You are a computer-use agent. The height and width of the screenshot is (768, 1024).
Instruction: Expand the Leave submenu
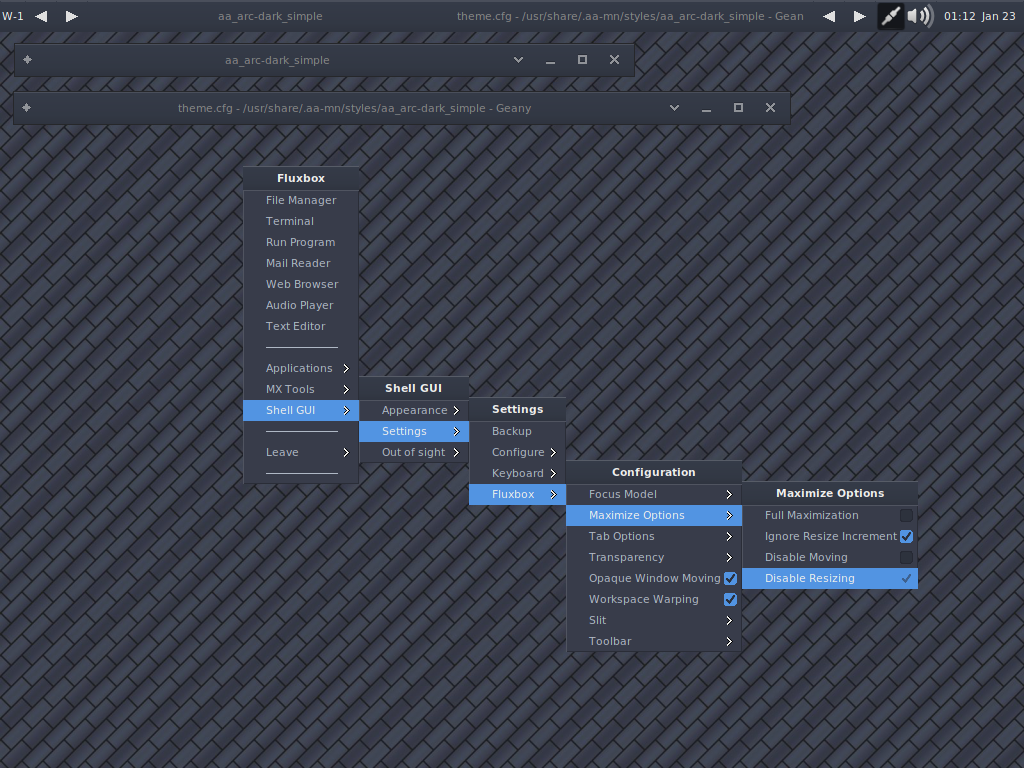(301, 452)
